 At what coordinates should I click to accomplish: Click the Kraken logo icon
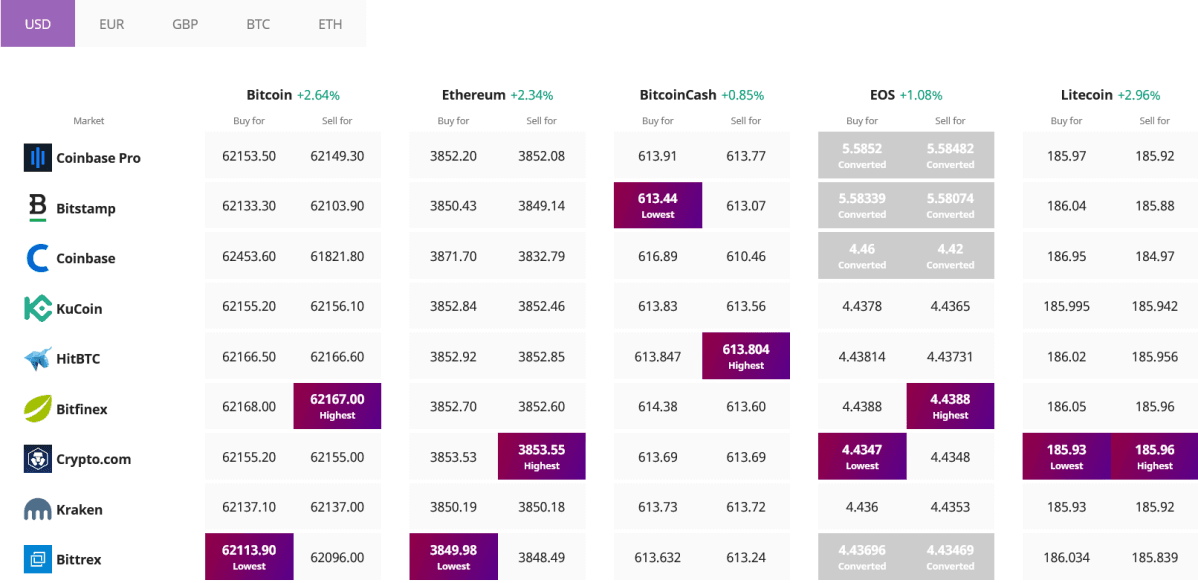click(x=37, y=510)
